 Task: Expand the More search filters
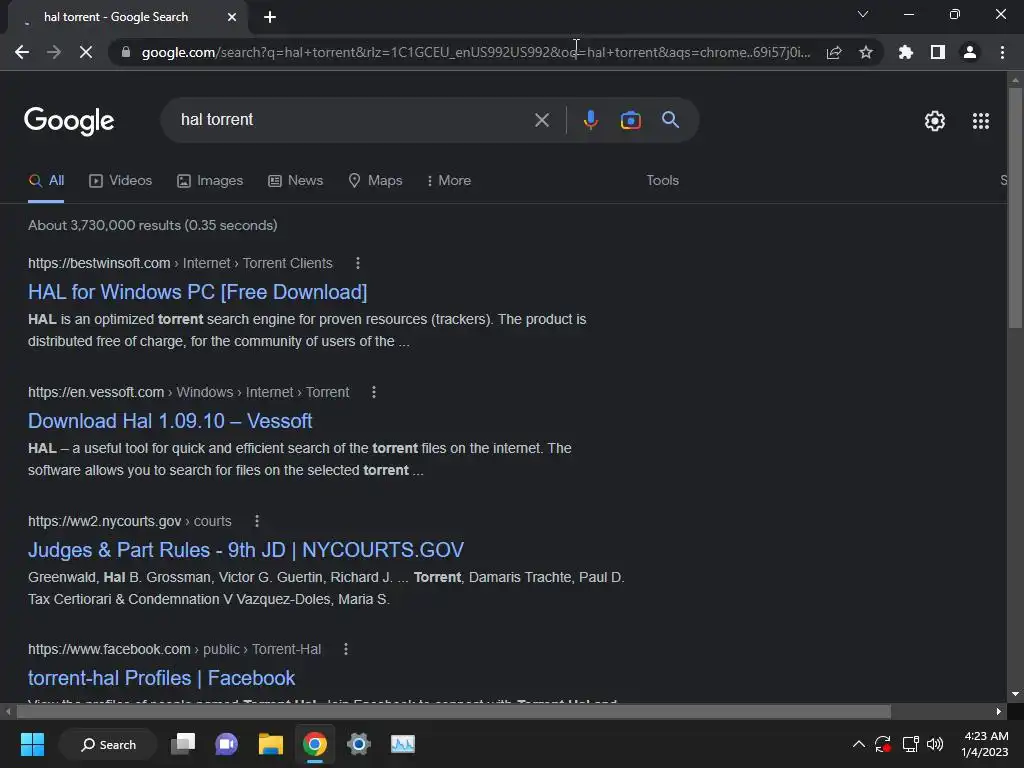tap(448, 181)
